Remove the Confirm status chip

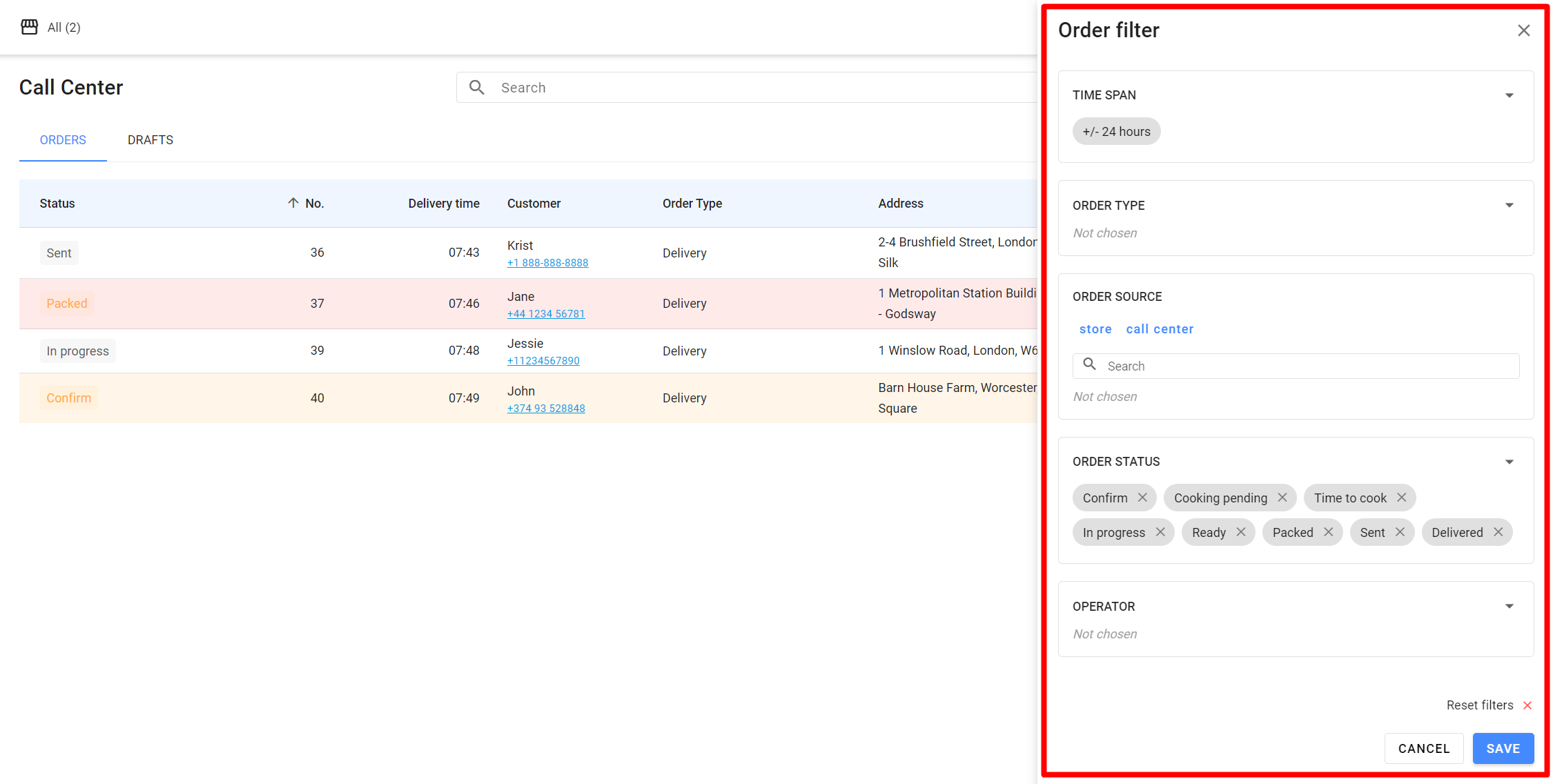point(1142,498)
